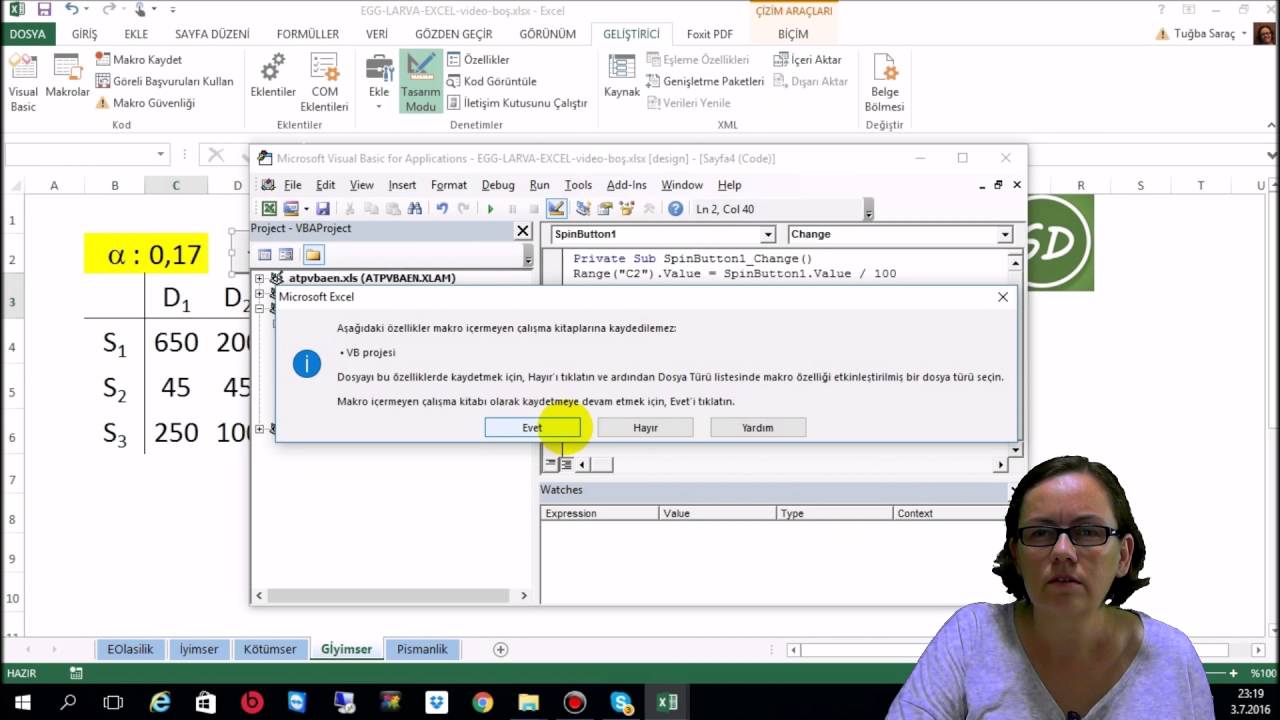Switch to FORMÜLLER ribbon tab
Screen dimensions: 1280x720
308,34
